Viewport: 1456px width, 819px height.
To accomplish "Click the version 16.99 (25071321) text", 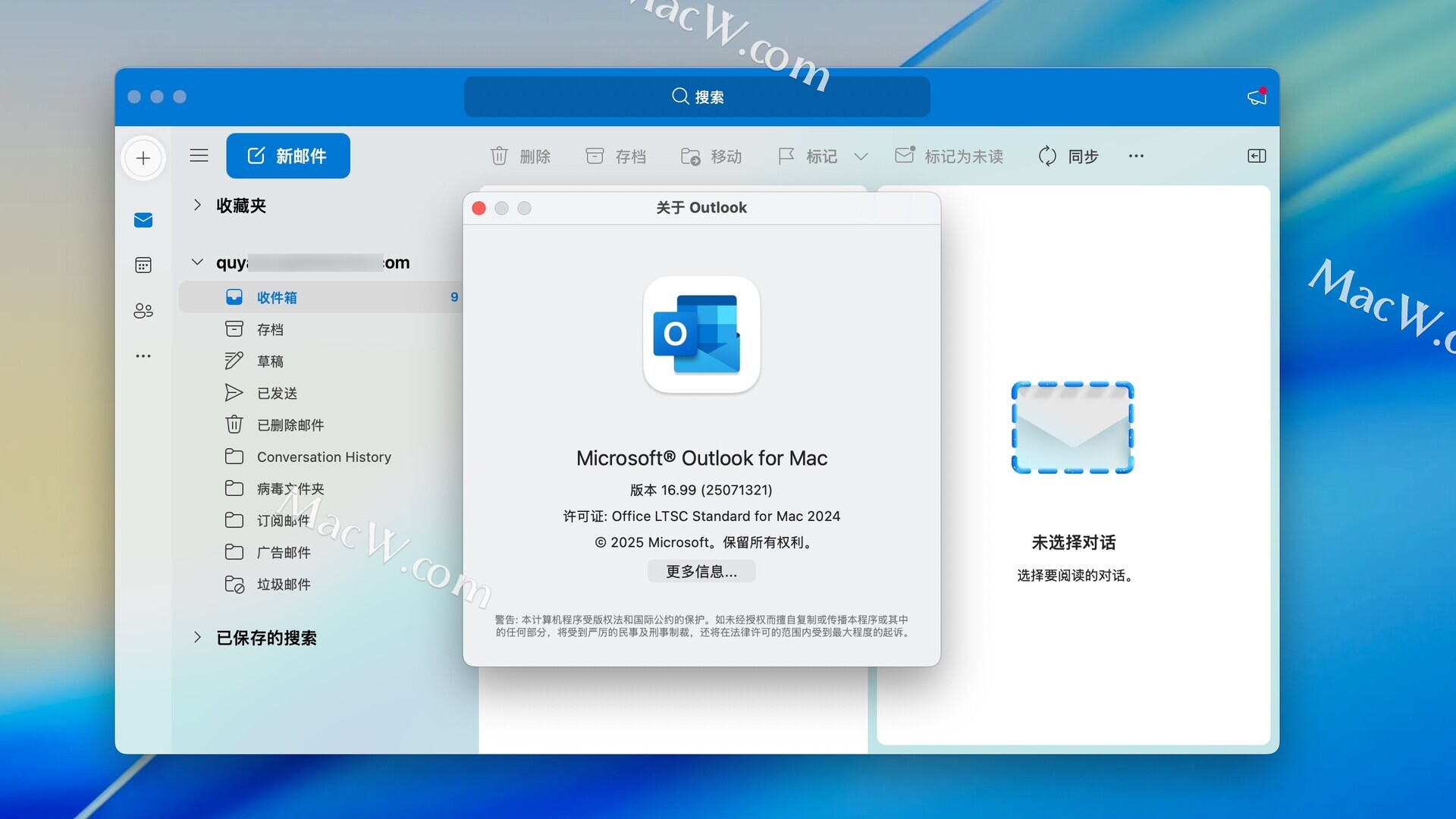I will tap(701, 490).
